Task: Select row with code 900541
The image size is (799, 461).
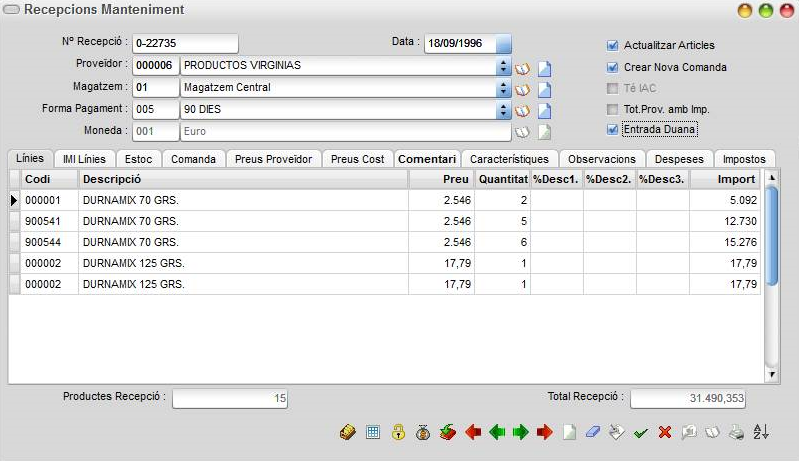Action: coord(385,221)
